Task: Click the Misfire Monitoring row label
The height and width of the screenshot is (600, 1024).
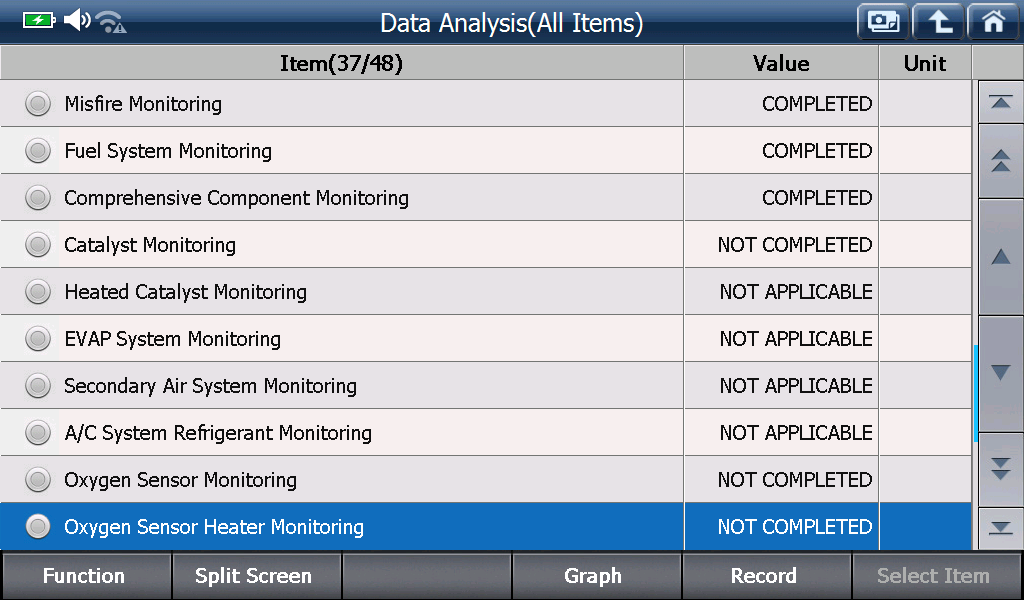Action: 143,104
